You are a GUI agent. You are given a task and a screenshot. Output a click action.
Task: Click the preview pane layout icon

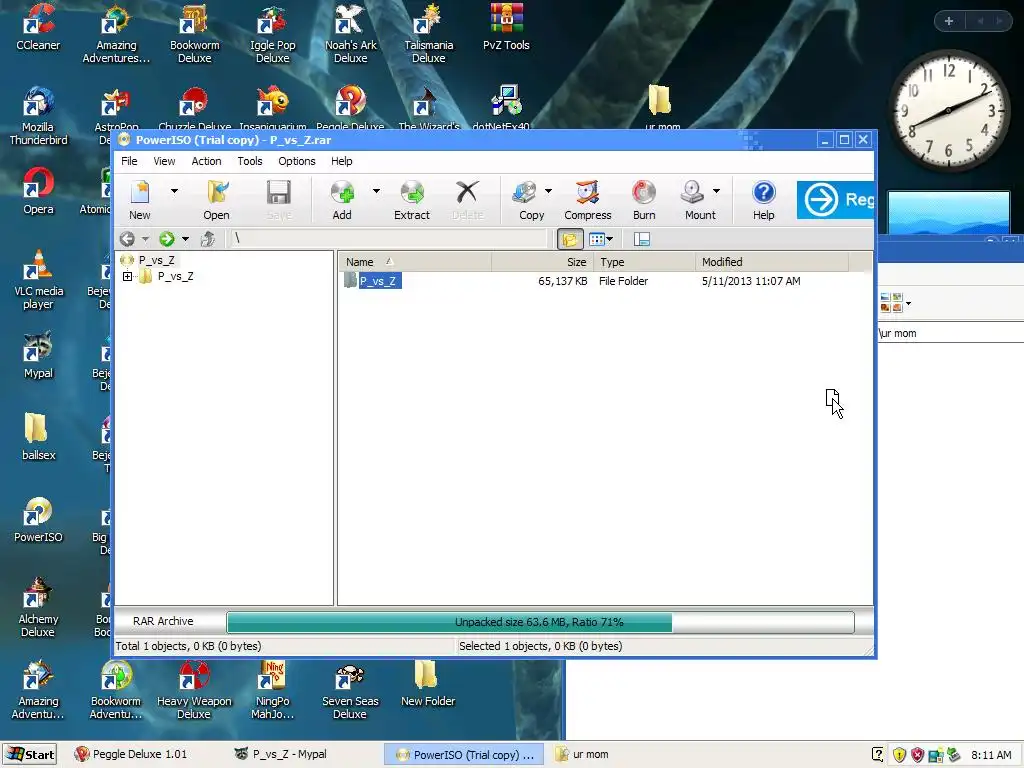pyautogui.click(x=641, y=239)
